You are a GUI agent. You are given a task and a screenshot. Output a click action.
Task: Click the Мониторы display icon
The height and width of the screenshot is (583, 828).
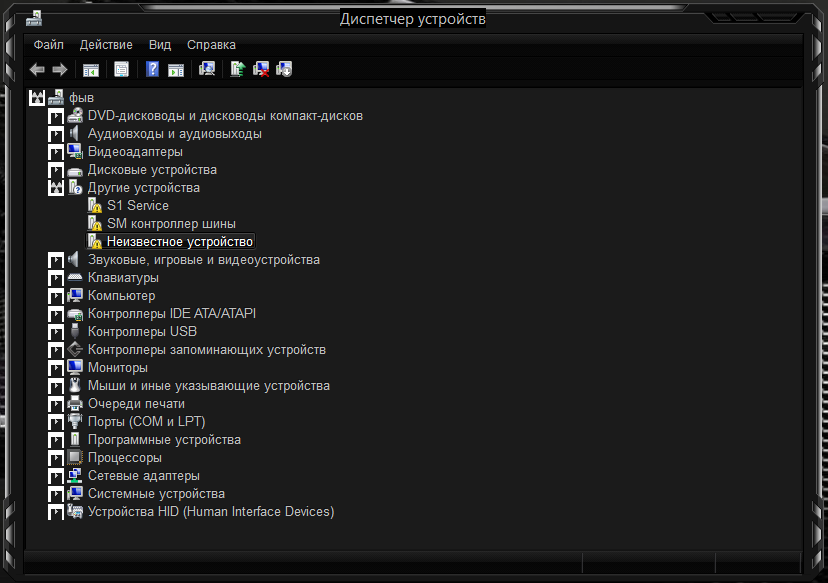(75, 367)
